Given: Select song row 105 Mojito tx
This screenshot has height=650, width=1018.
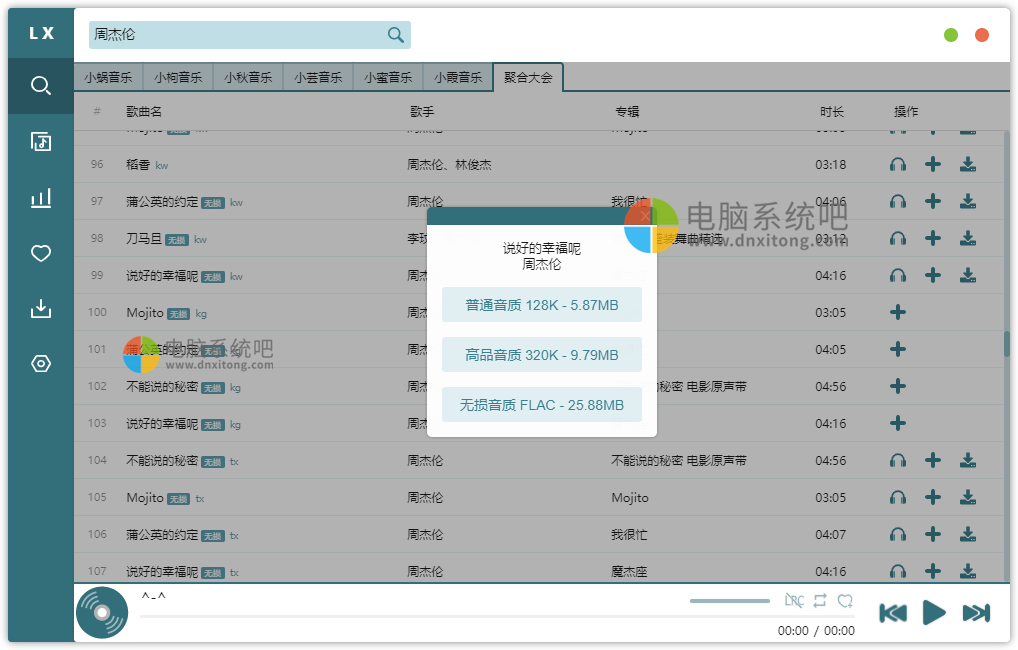Looking at the screenshot, I should coord(539,498).
